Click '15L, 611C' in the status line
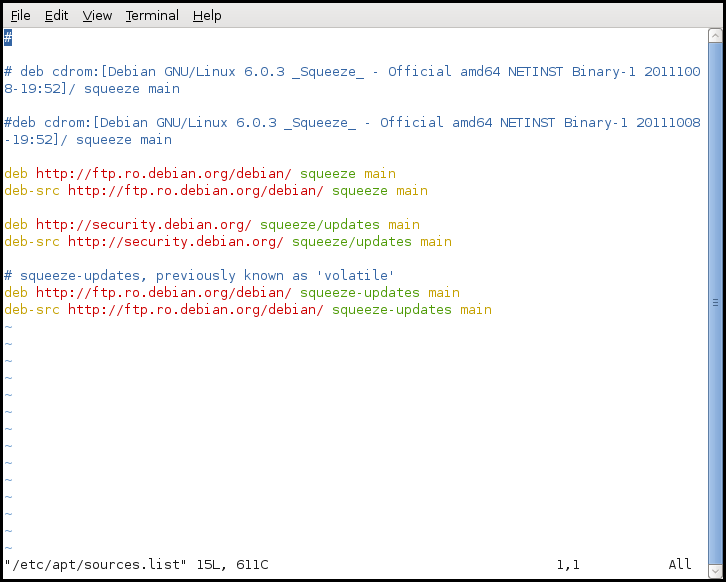 click(232, 565)
